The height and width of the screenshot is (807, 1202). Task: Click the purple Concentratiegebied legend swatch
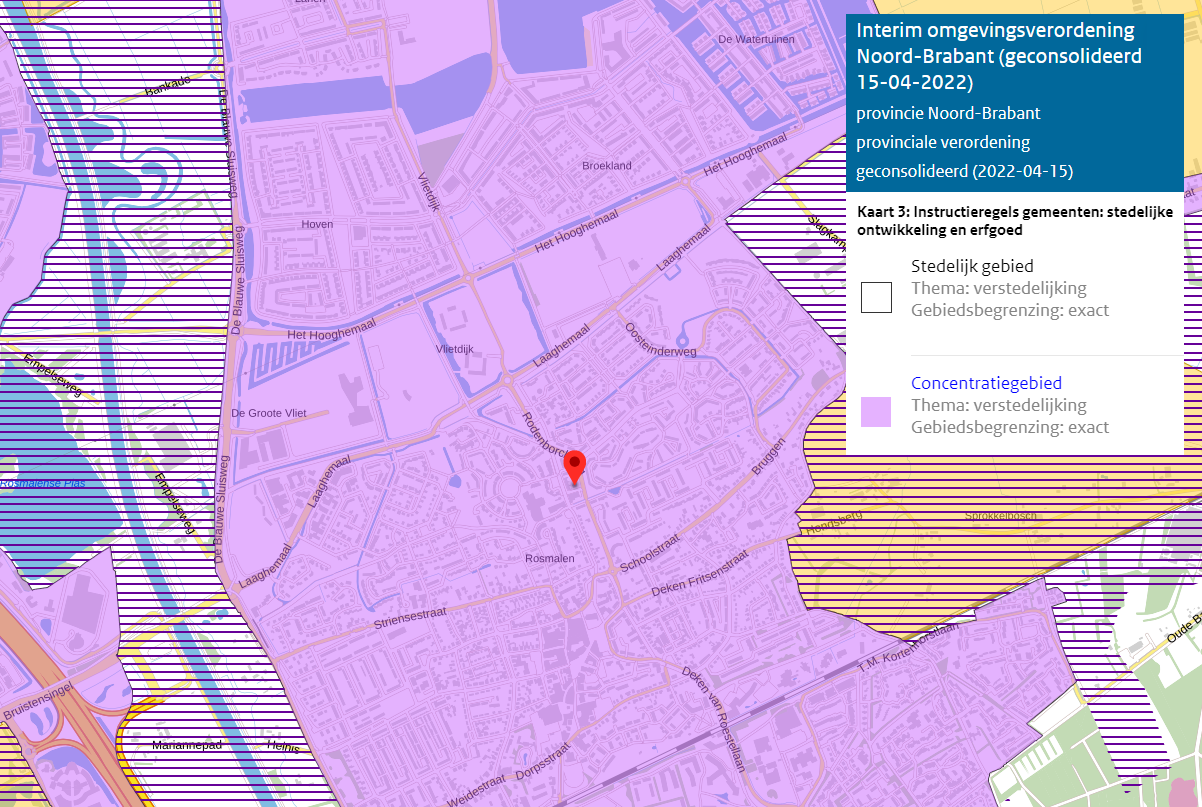coord(876,412)
